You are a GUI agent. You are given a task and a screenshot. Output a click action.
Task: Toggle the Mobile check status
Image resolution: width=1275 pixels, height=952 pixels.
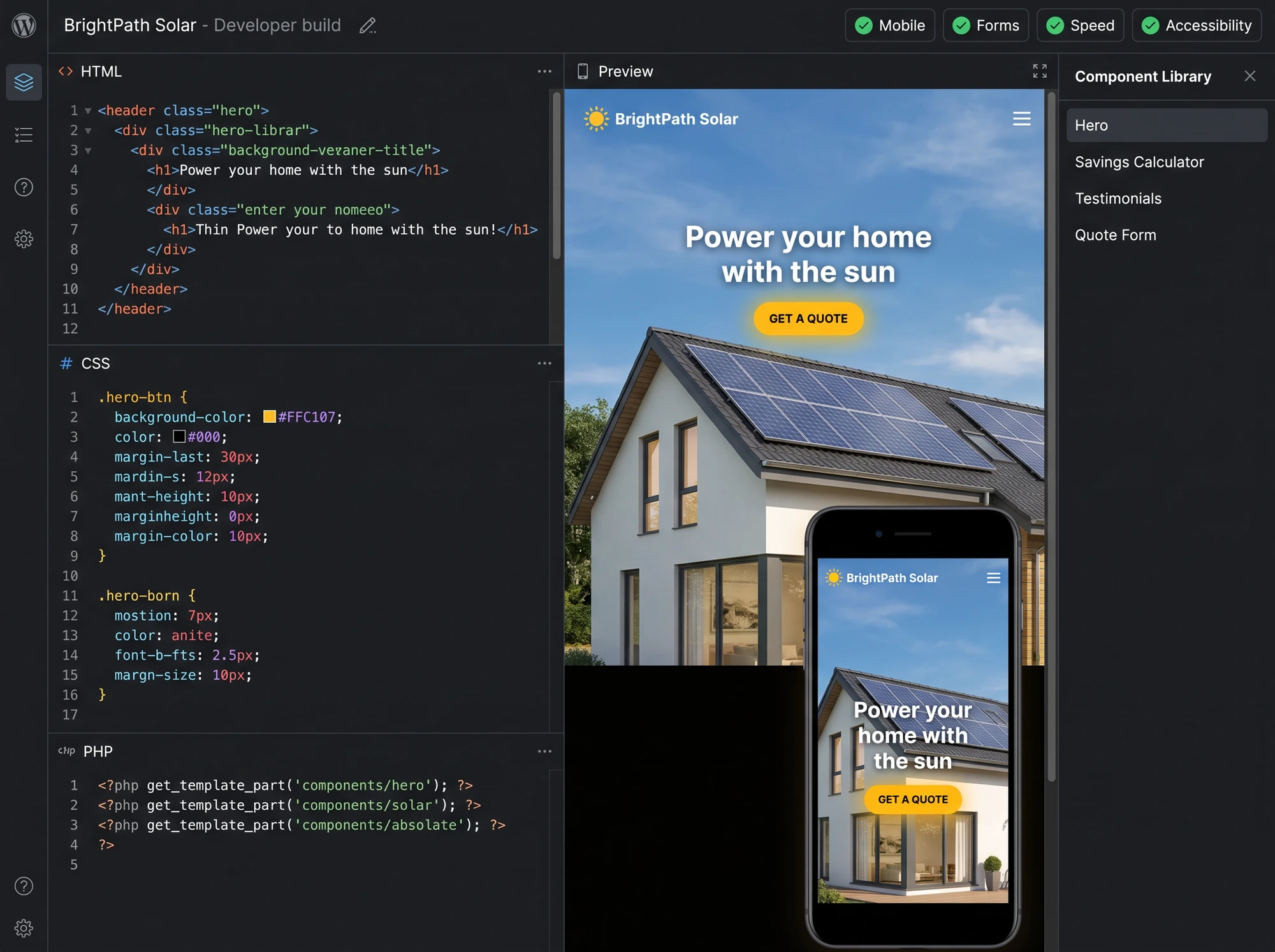pos(890,26)
